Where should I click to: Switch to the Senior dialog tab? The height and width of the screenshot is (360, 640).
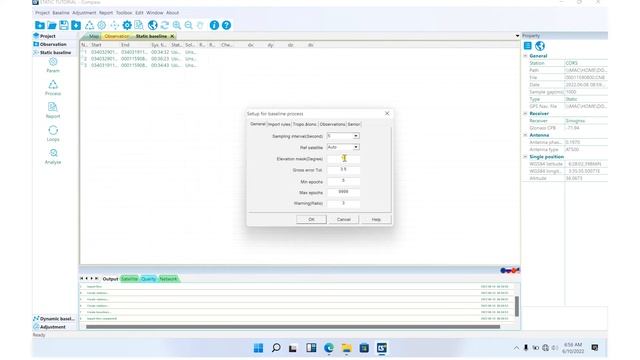click(354, 124)
